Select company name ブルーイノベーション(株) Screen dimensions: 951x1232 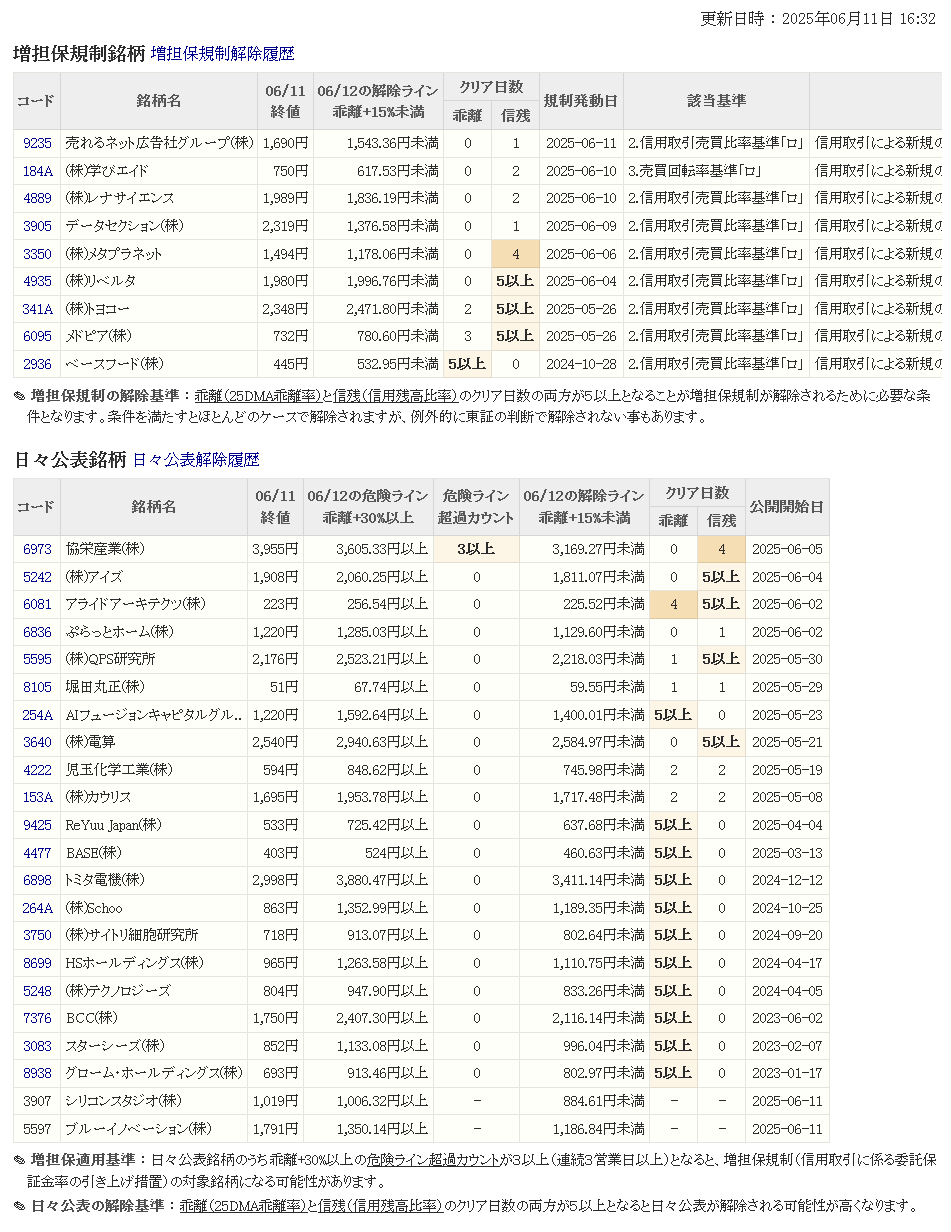pos(138,1129)
